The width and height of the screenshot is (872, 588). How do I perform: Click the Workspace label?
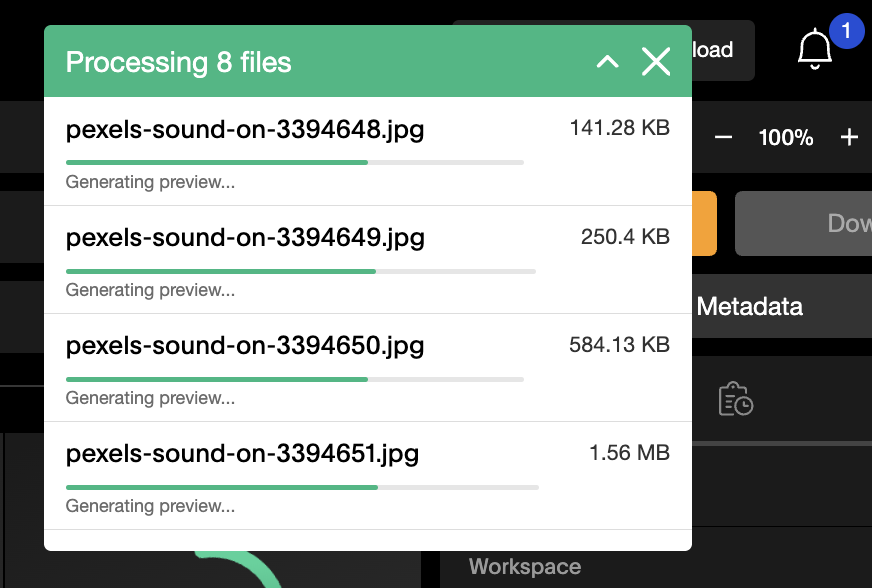[x=525, y=567]
